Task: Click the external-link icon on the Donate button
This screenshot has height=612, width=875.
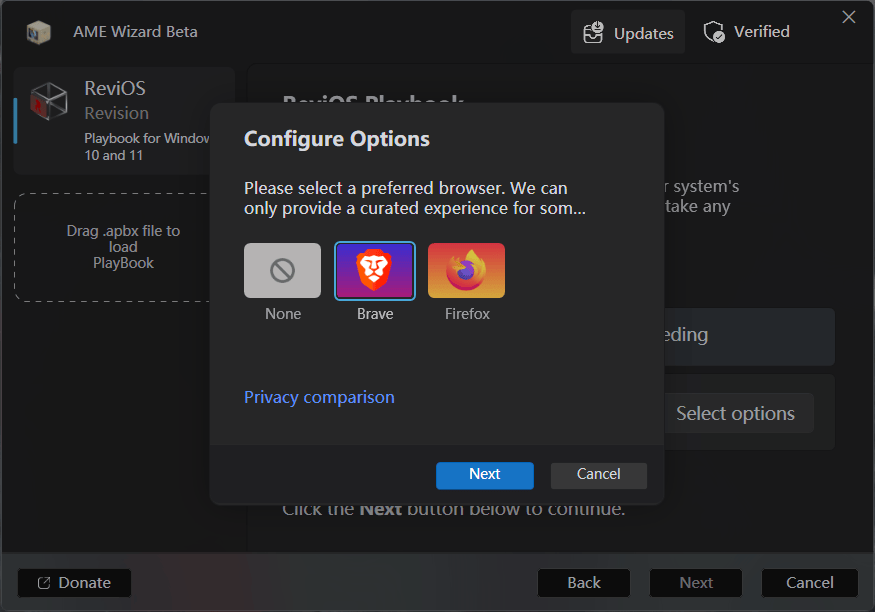Action: coord(43,582)
